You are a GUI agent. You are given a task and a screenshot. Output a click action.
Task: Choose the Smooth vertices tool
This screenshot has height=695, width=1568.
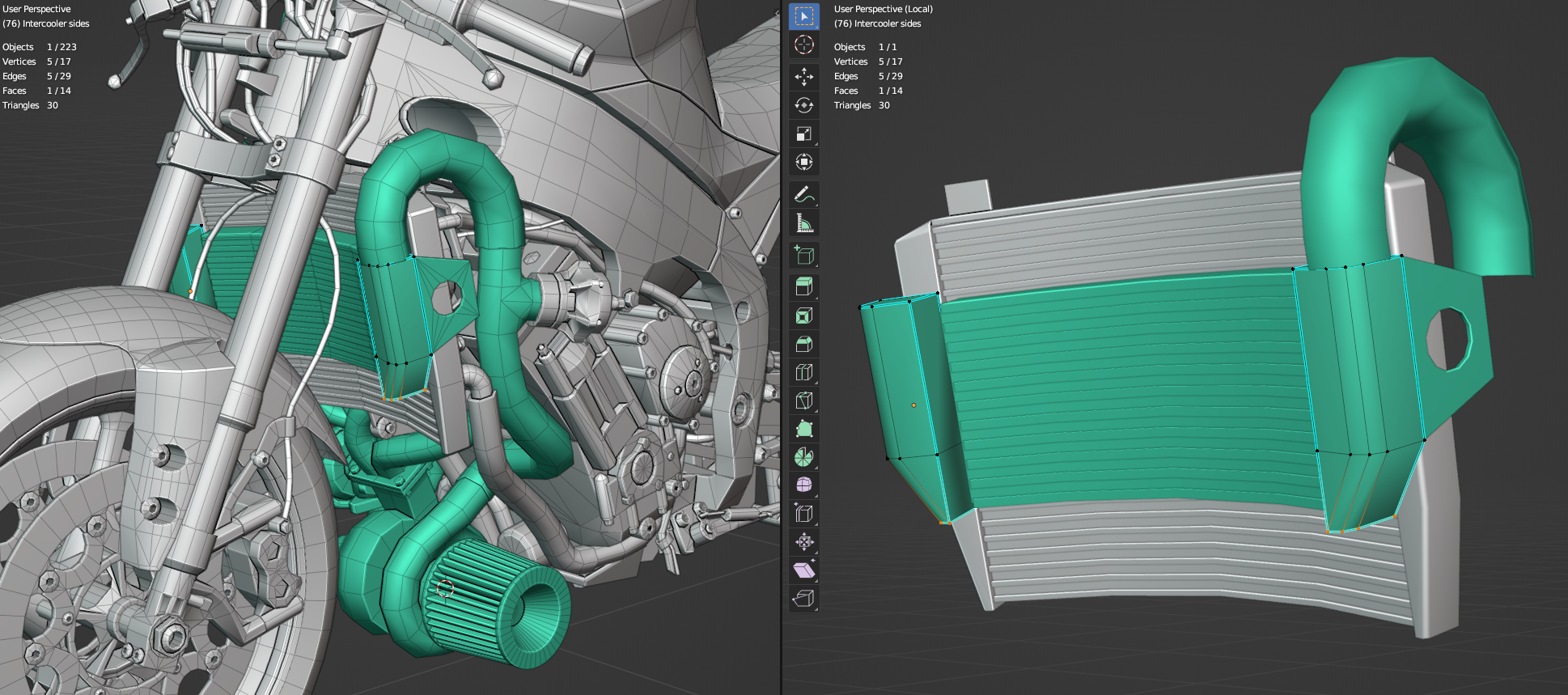click(x=803, y=485)
